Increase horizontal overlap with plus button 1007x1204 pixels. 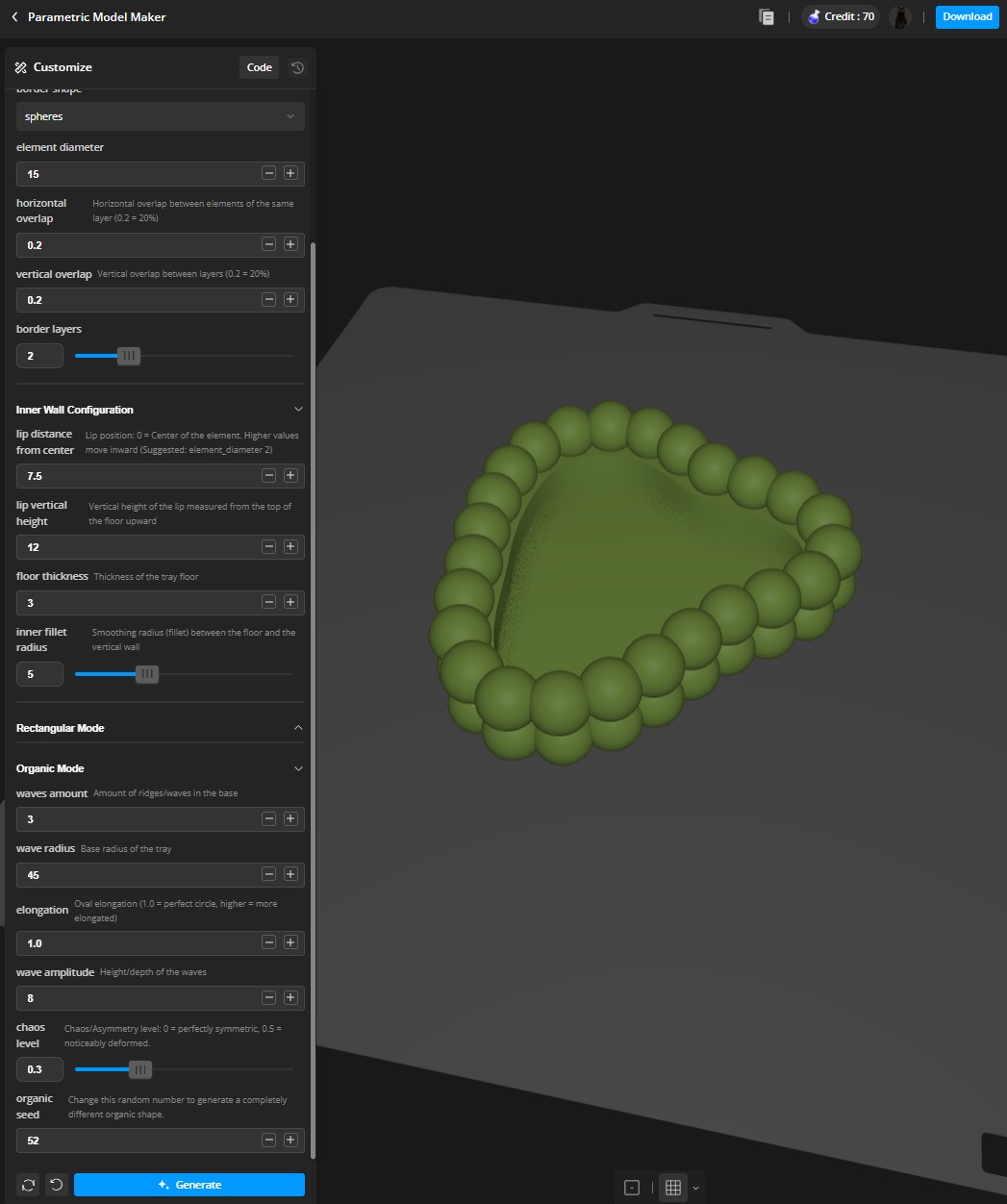(290, 245)
